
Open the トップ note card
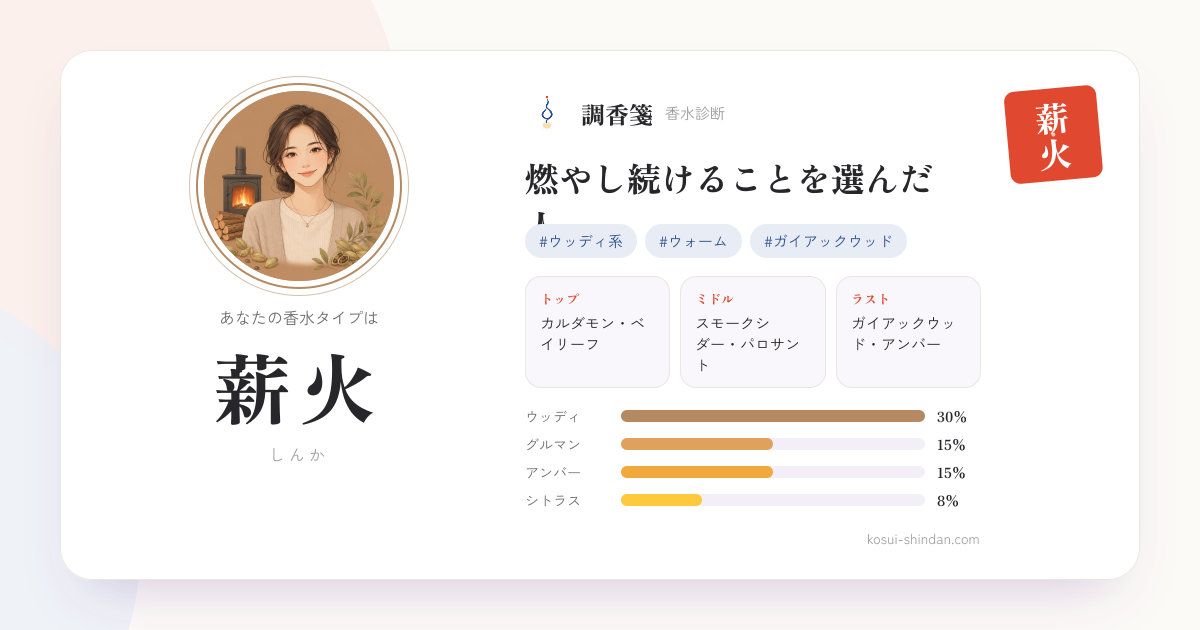(x=597, y=332)
